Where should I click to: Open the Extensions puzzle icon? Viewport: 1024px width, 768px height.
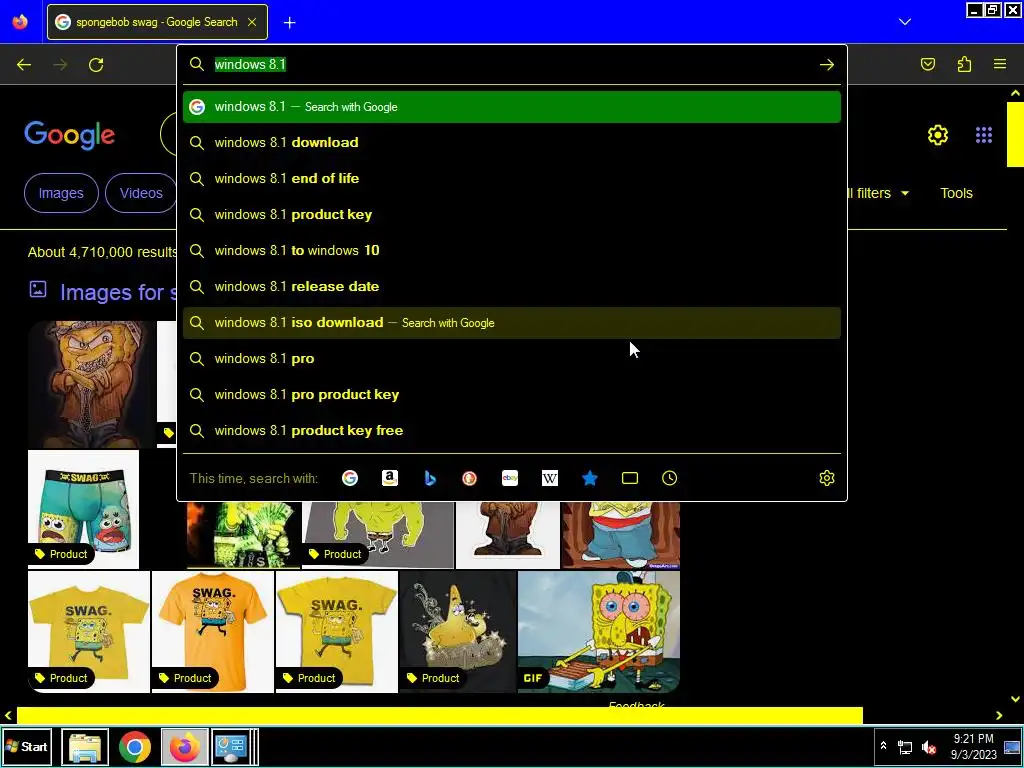(x=964, y=64)
